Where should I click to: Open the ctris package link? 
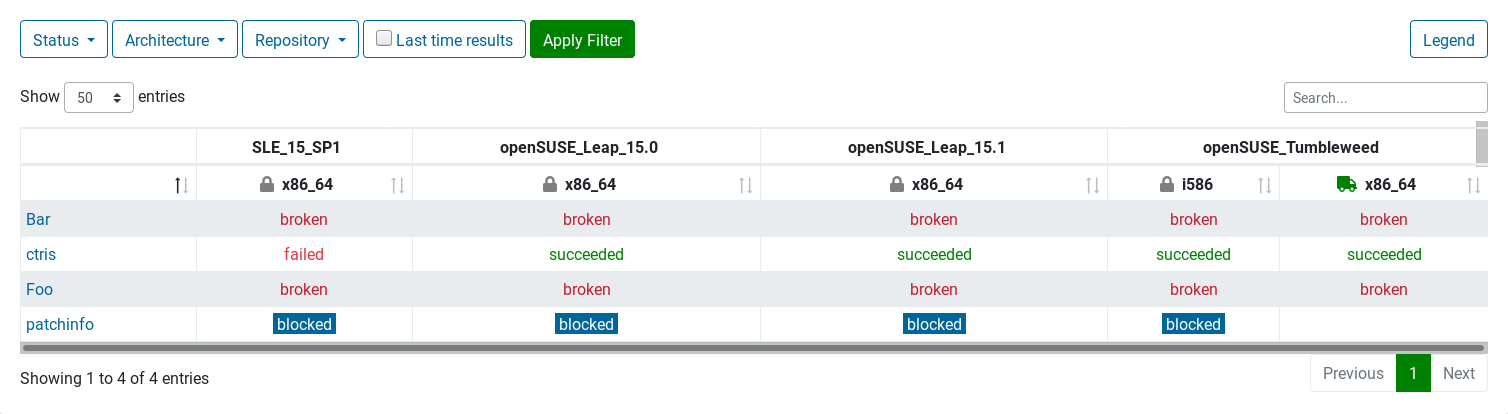pyautogui.click(x=41, y=255)
